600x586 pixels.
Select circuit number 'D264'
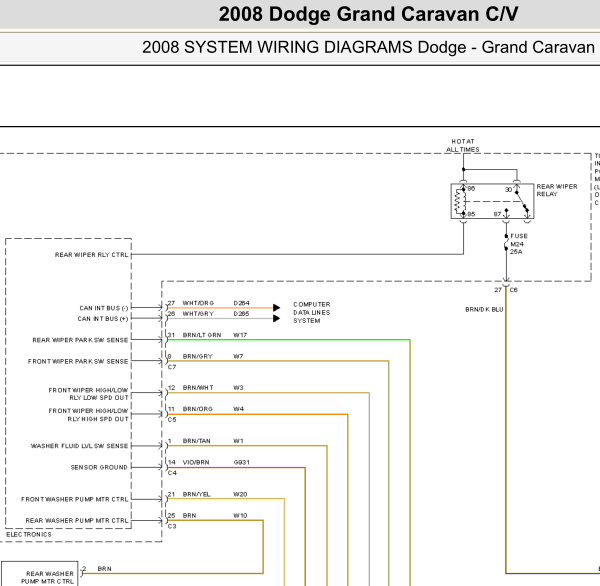[241, 303]
